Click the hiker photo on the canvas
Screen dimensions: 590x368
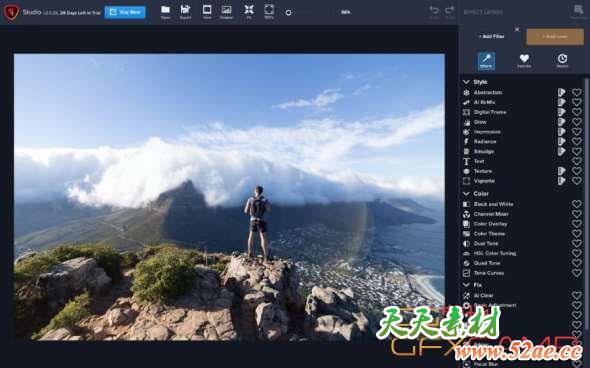coord(229,197)
